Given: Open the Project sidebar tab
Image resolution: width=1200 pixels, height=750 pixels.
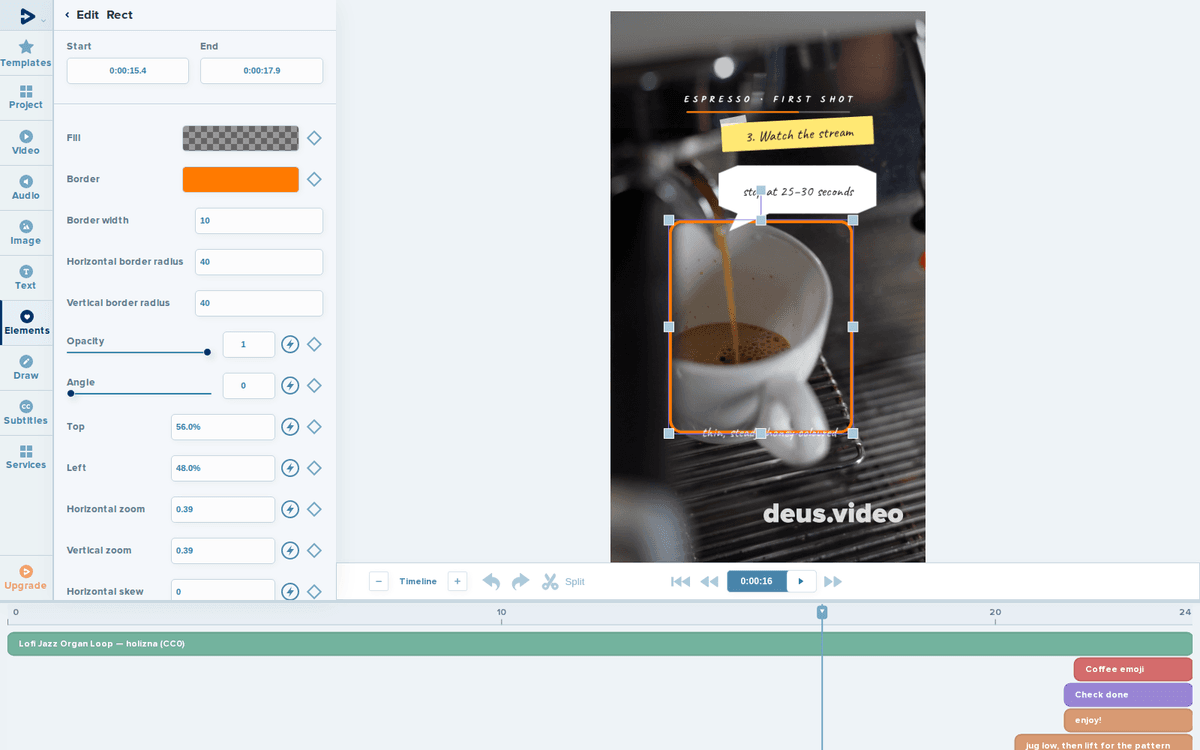Looking at the screenshot, I should coord(26,97).
